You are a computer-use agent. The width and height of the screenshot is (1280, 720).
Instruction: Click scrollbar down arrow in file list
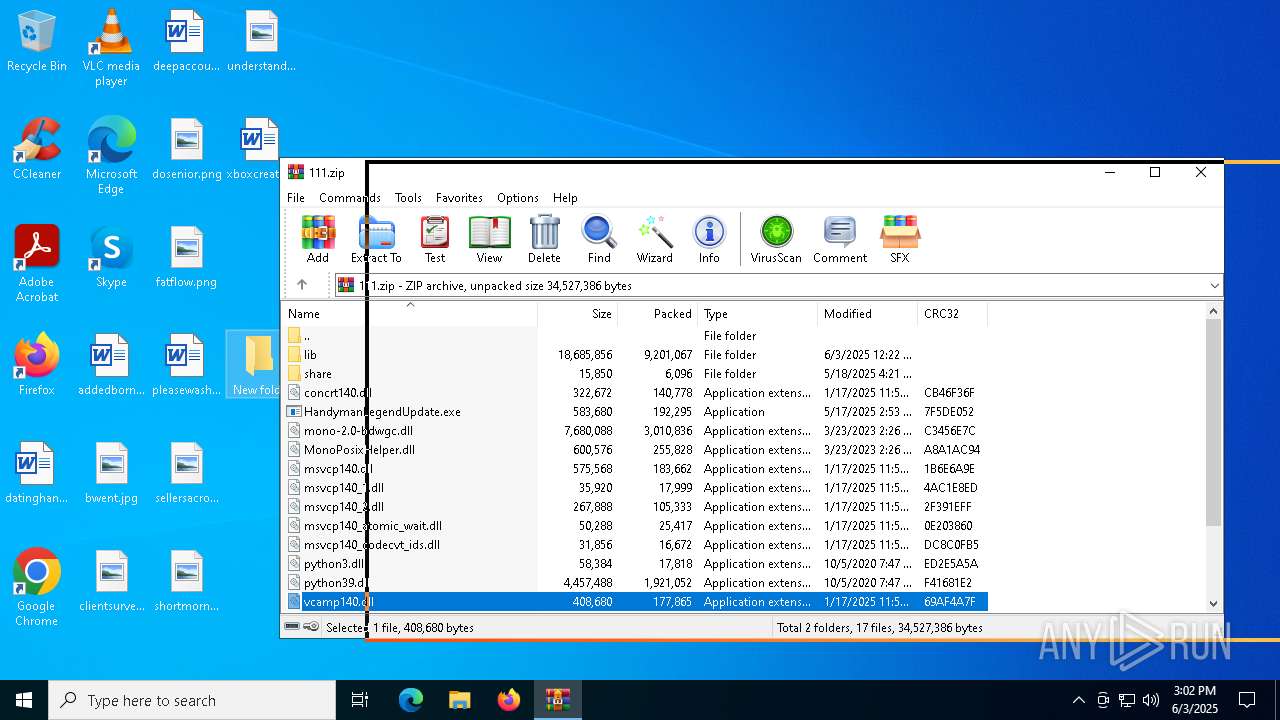pyautogui.click(x=1214, y=603)
